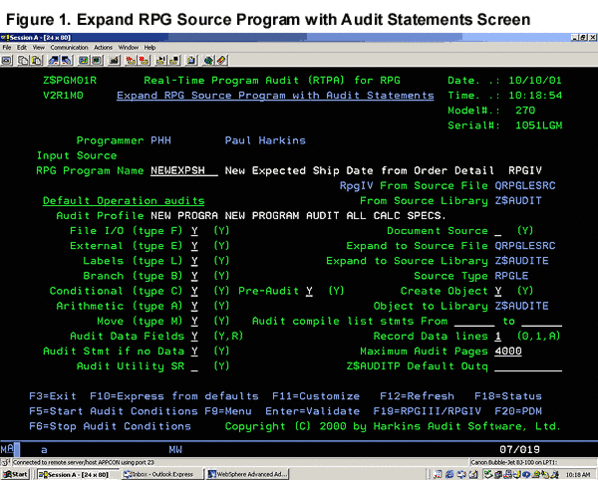Click the connection status icon in status bar

pyautogui.click(x=5, y=462)
